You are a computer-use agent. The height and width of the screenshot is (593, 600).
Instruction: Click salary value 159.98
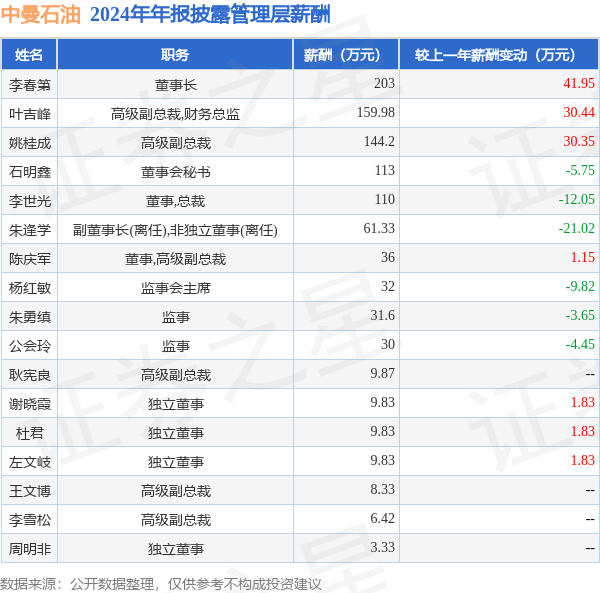click(376, 112)
